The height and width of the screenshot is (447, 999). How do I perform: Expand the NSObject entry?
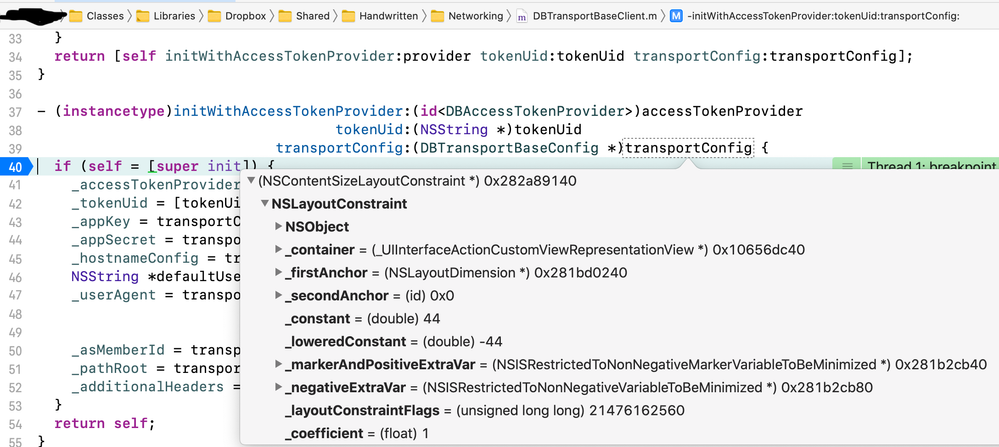coord(278,227)
